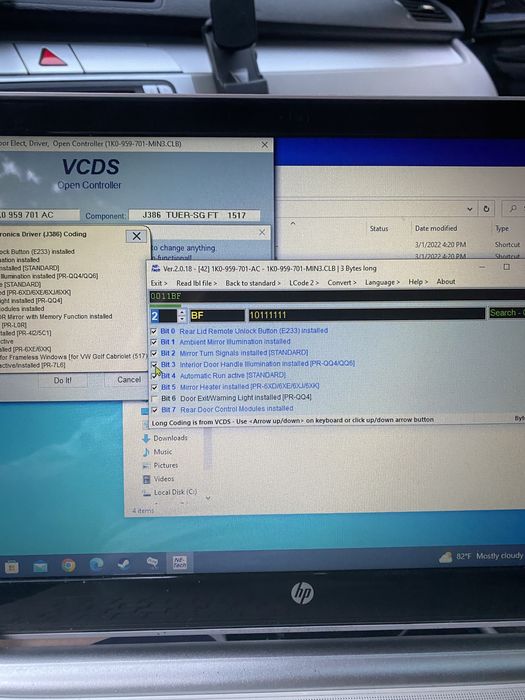Open the Convert menu
Screen dimensions: 525x700
pyautogui.click(x=342, y=282)
